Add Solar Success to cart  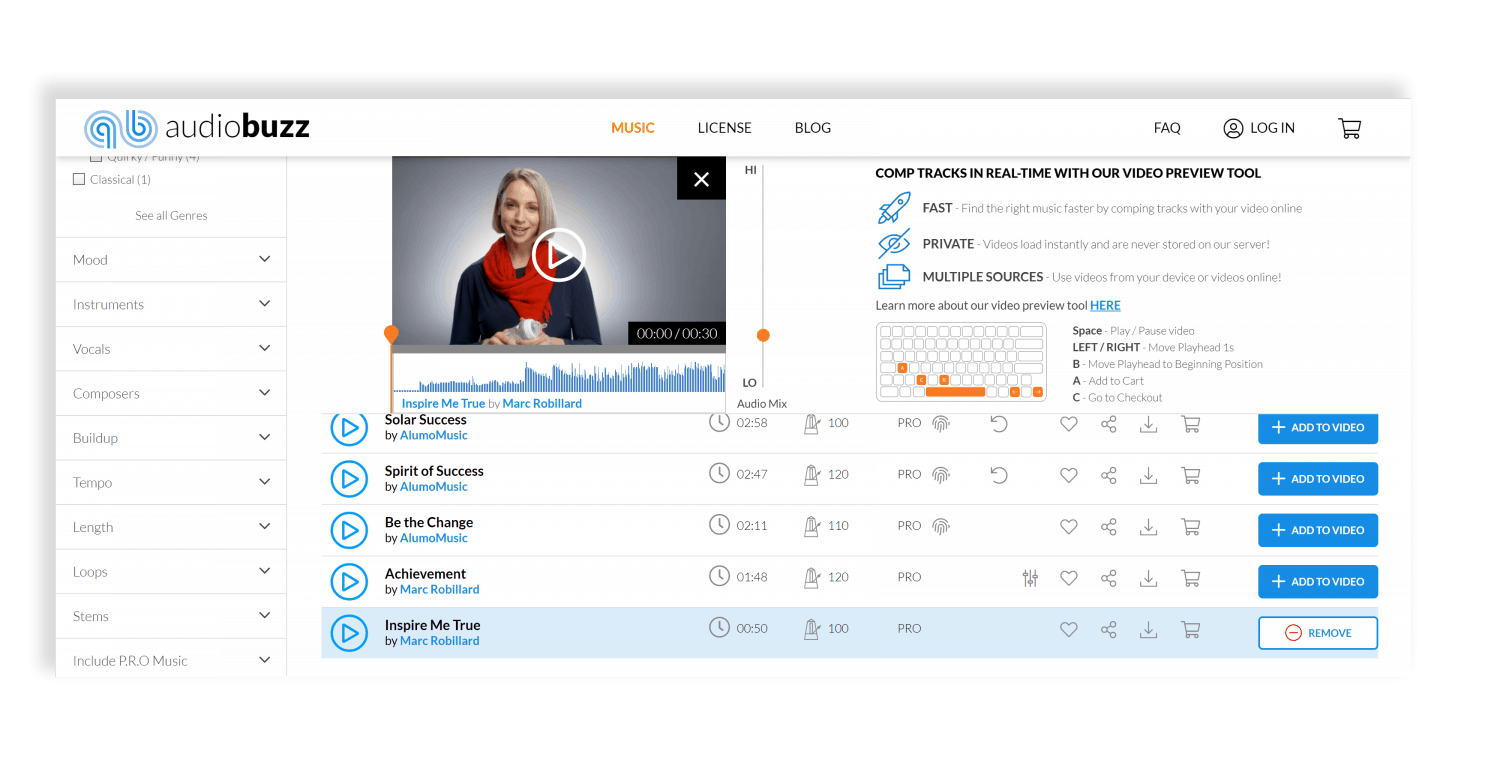1190,424
